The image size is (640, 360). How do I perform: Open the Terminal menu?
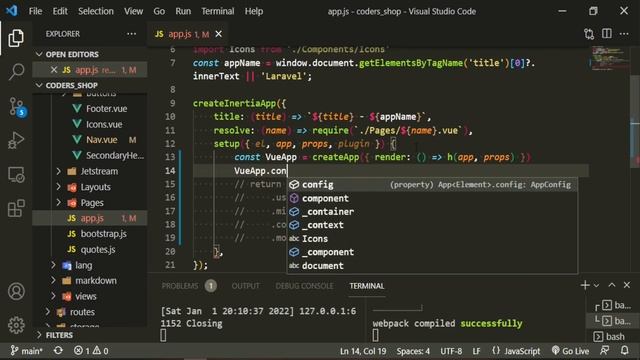point(218,11)
